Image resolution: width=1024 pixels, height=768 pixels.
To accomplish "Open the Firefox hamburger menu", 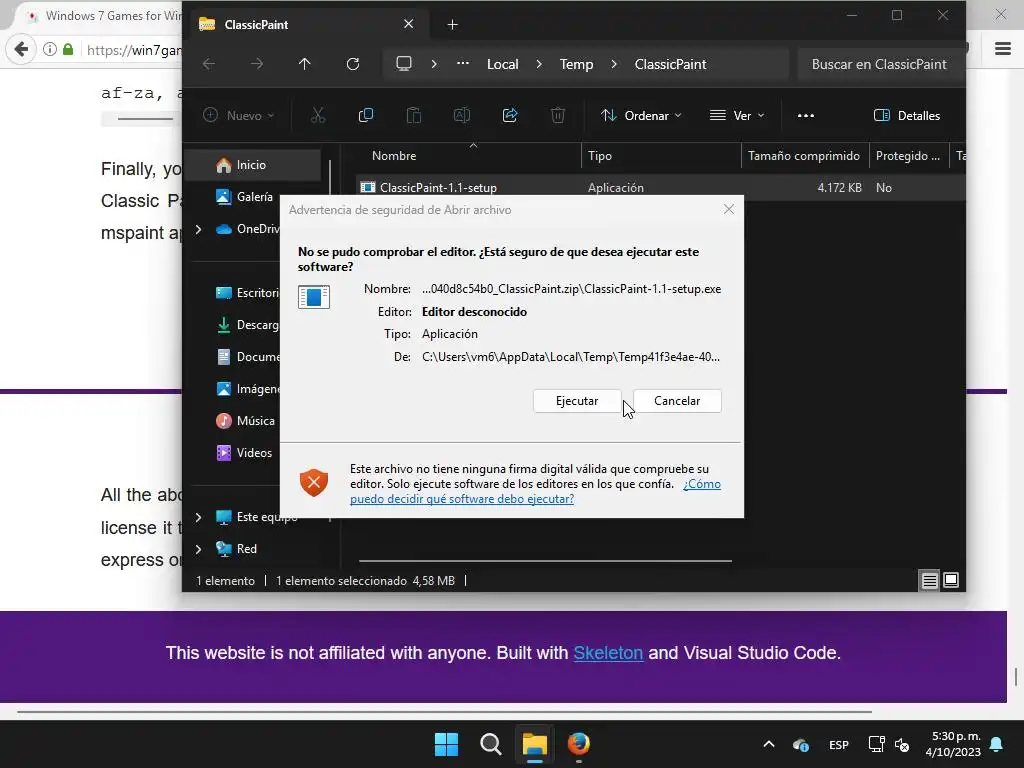I will [1003, 49].
